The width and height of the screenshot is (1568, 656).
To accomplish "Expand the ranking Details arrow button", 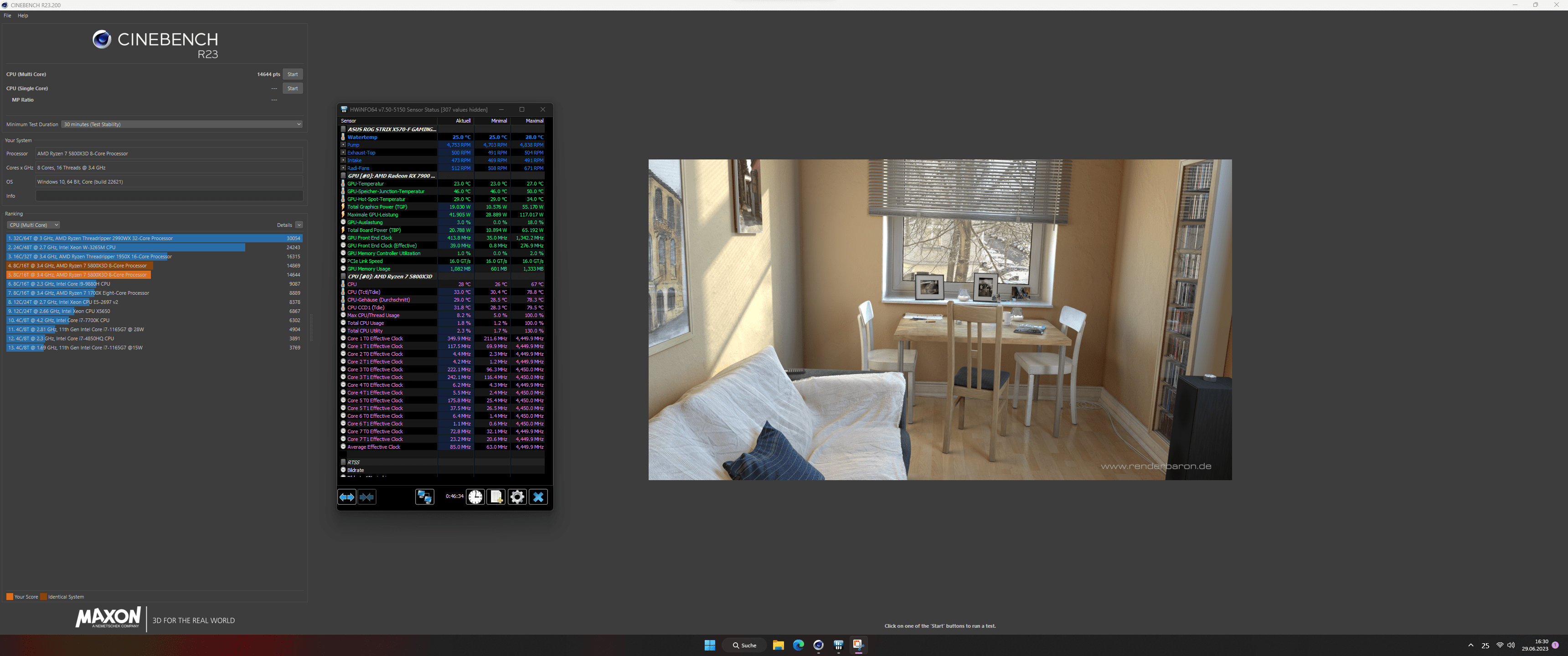I will [299, 225].
